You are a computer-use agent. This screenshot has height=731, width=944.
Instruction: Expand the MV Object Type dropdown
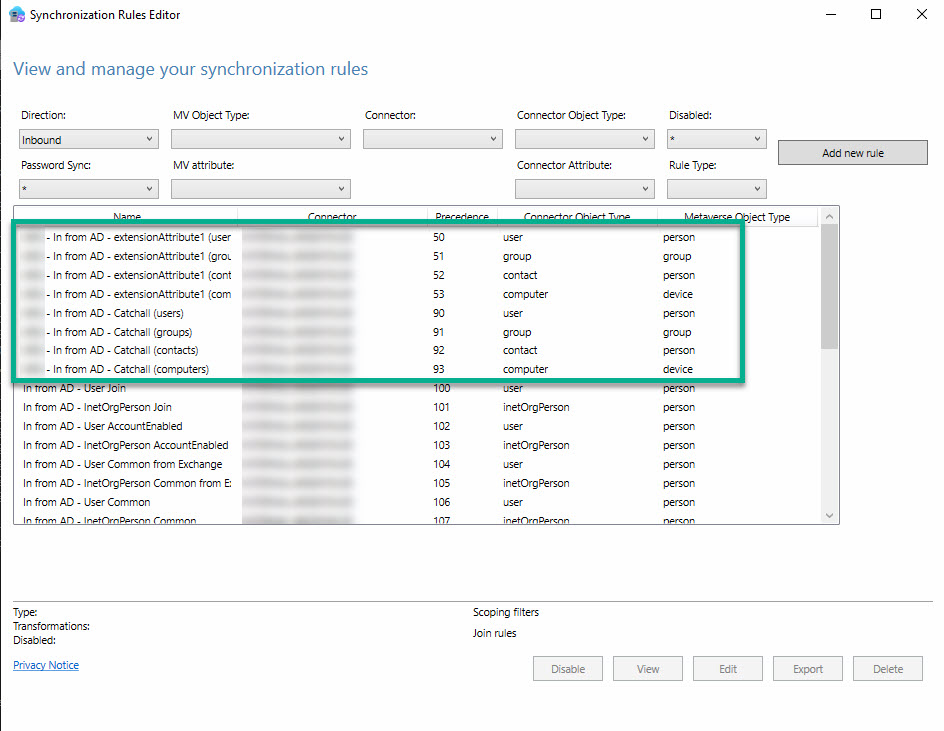(x=260, y=140)
